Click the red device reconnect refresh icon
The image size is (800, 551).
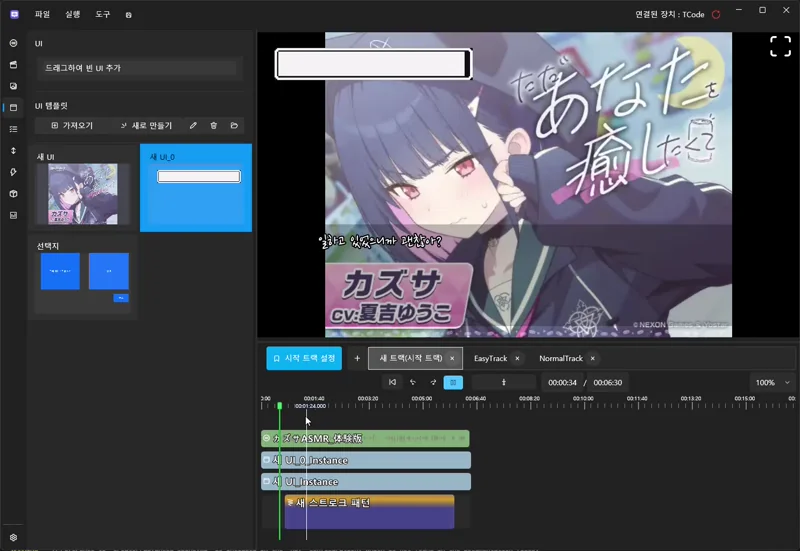click(716, 15)
